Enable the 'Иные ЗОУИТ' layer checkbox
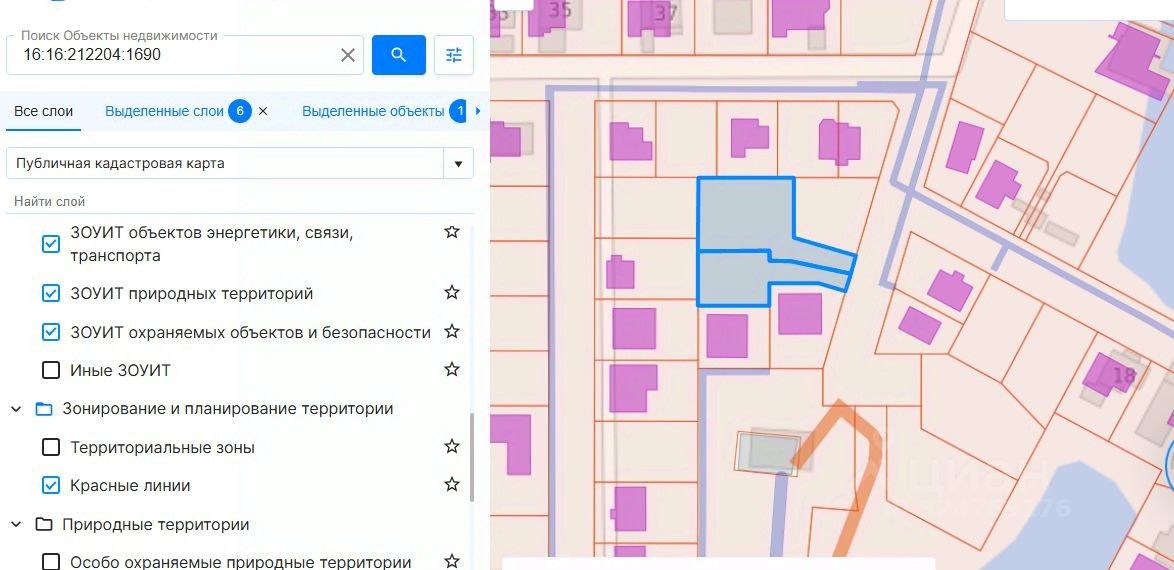This screenshot has height=570, width=1174. [50, 370]
